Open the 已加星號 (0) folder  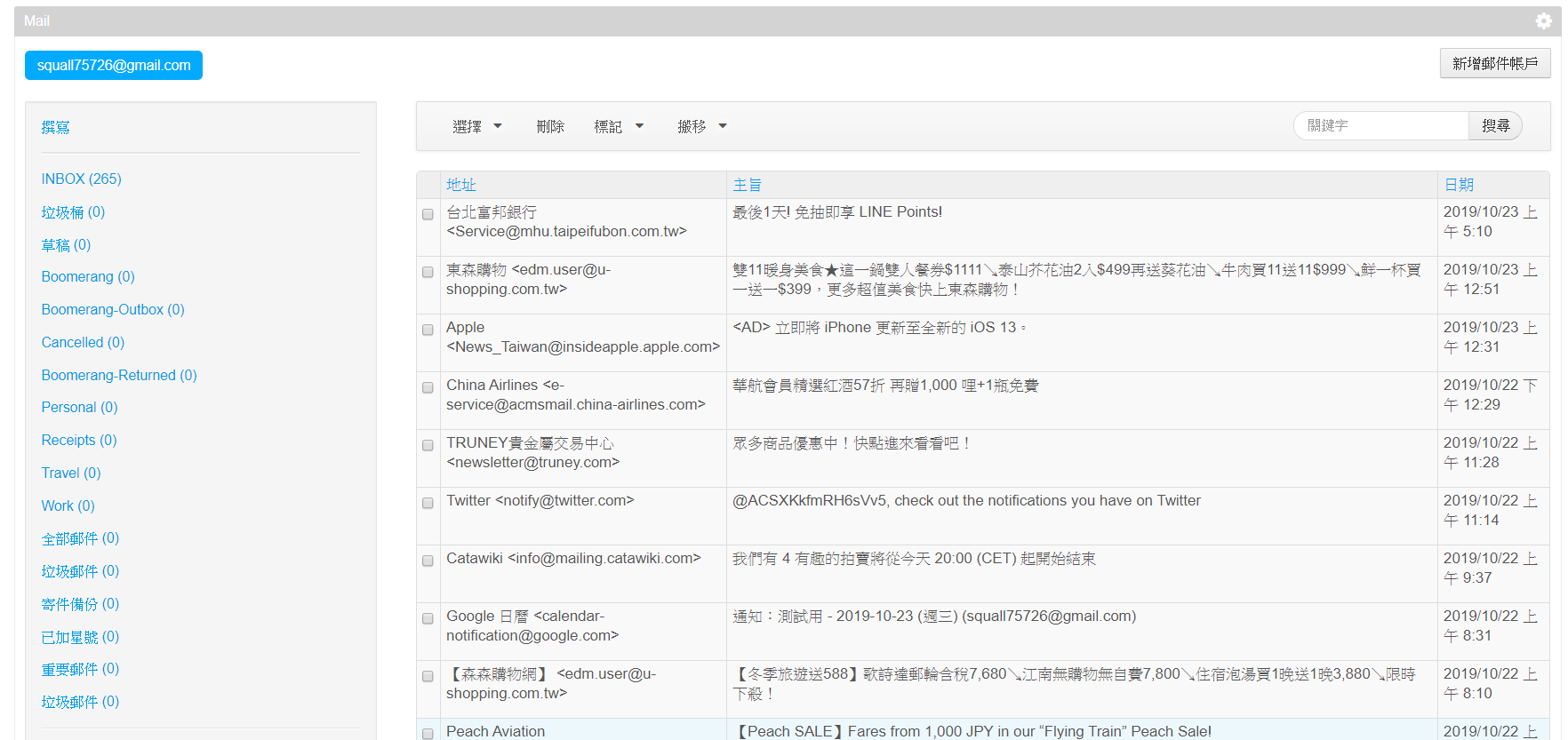point(80,637)
